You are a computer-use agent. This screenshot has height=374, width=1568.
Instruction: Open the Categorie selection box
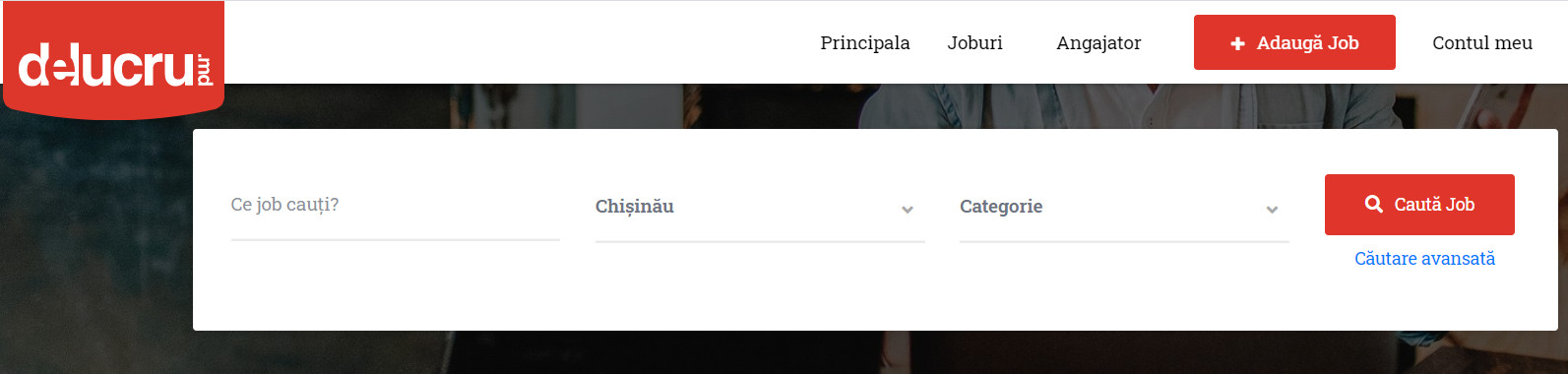(1124, 207)
